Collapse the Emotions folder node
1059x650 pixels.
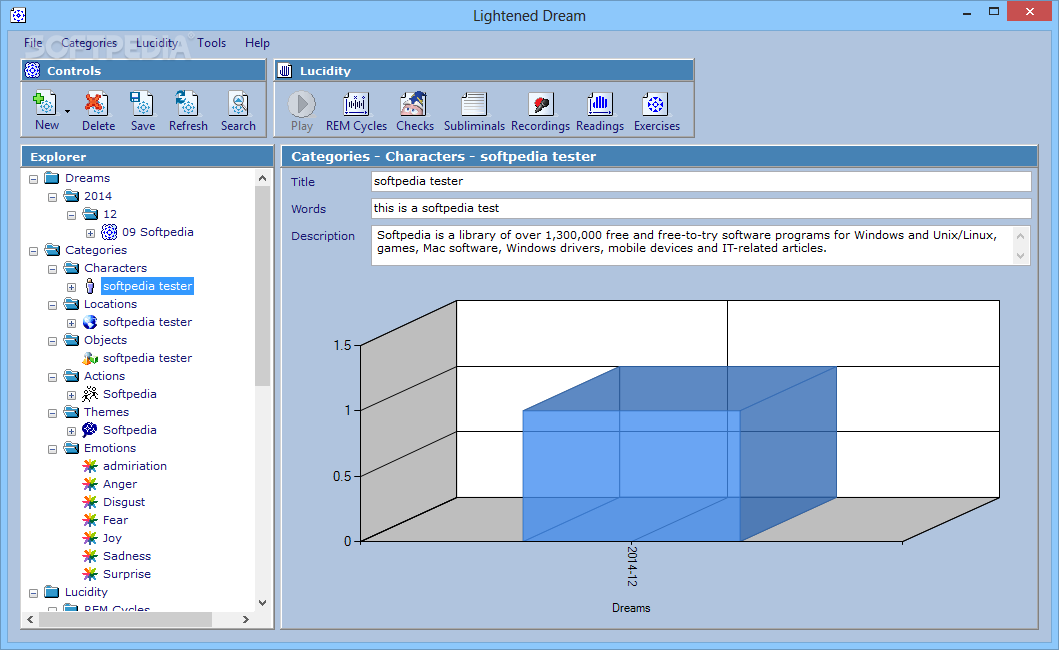coord(53,449)
